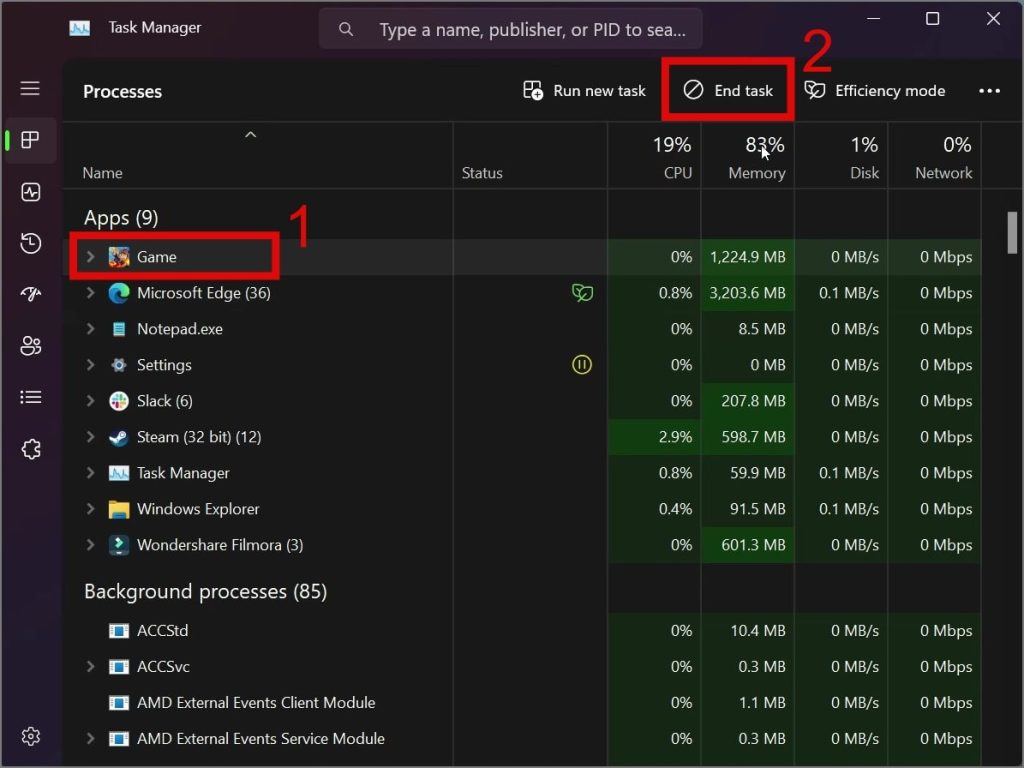Open the App history icon
Screen dimensions: 1024x768
tap(31, 243)
